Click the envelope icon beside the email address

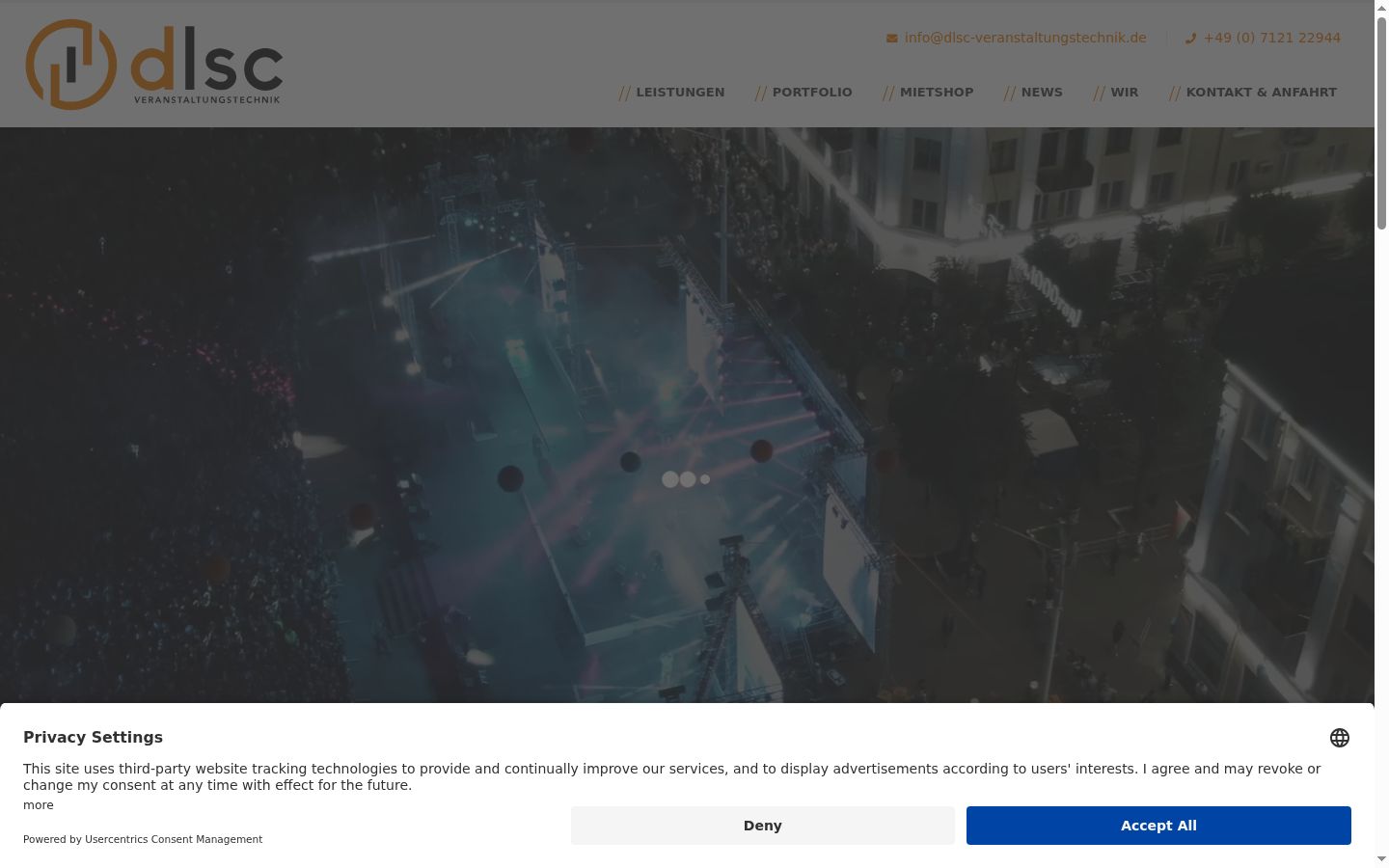pyautogui.click(x=892, y=39)
